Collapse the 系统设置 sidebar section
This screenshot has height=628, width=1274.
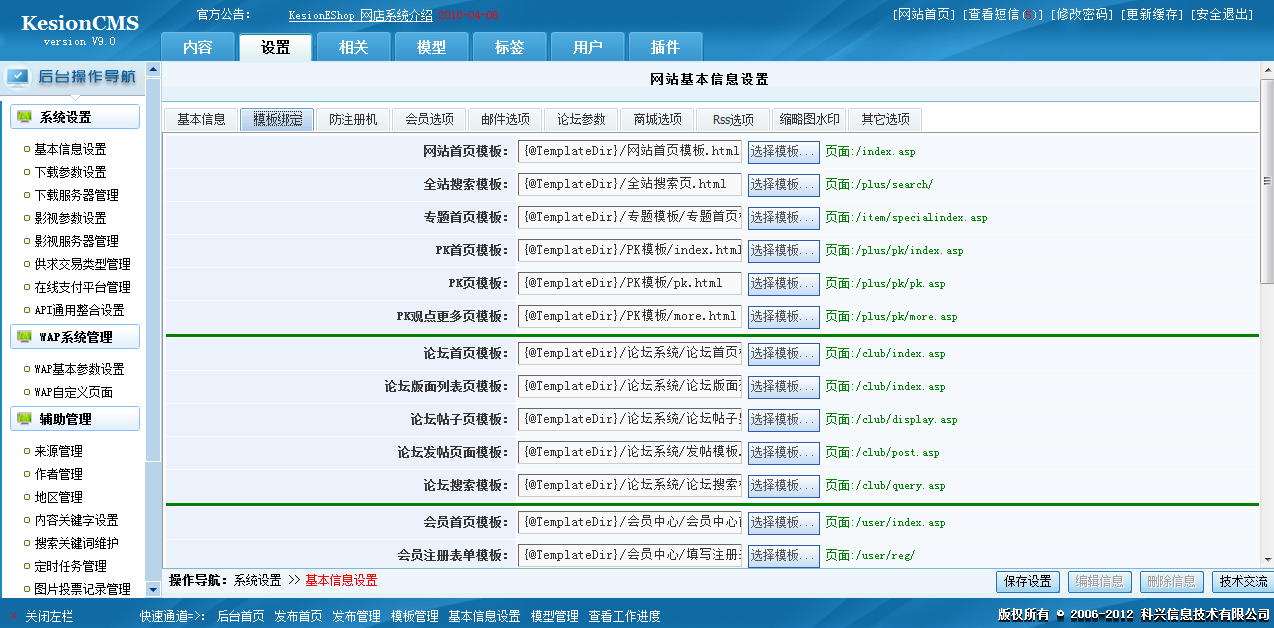point(75,117)
